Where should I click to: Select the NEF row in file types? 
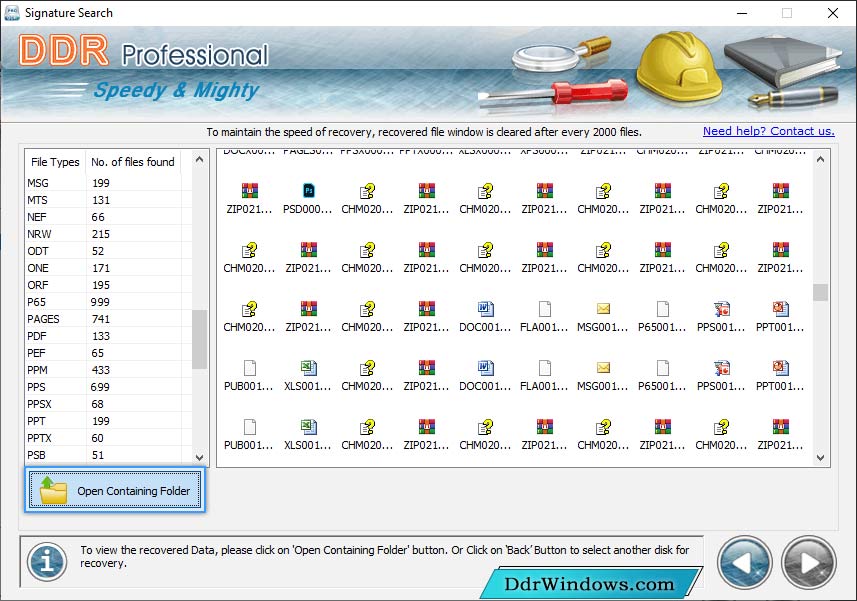(108, 217)
